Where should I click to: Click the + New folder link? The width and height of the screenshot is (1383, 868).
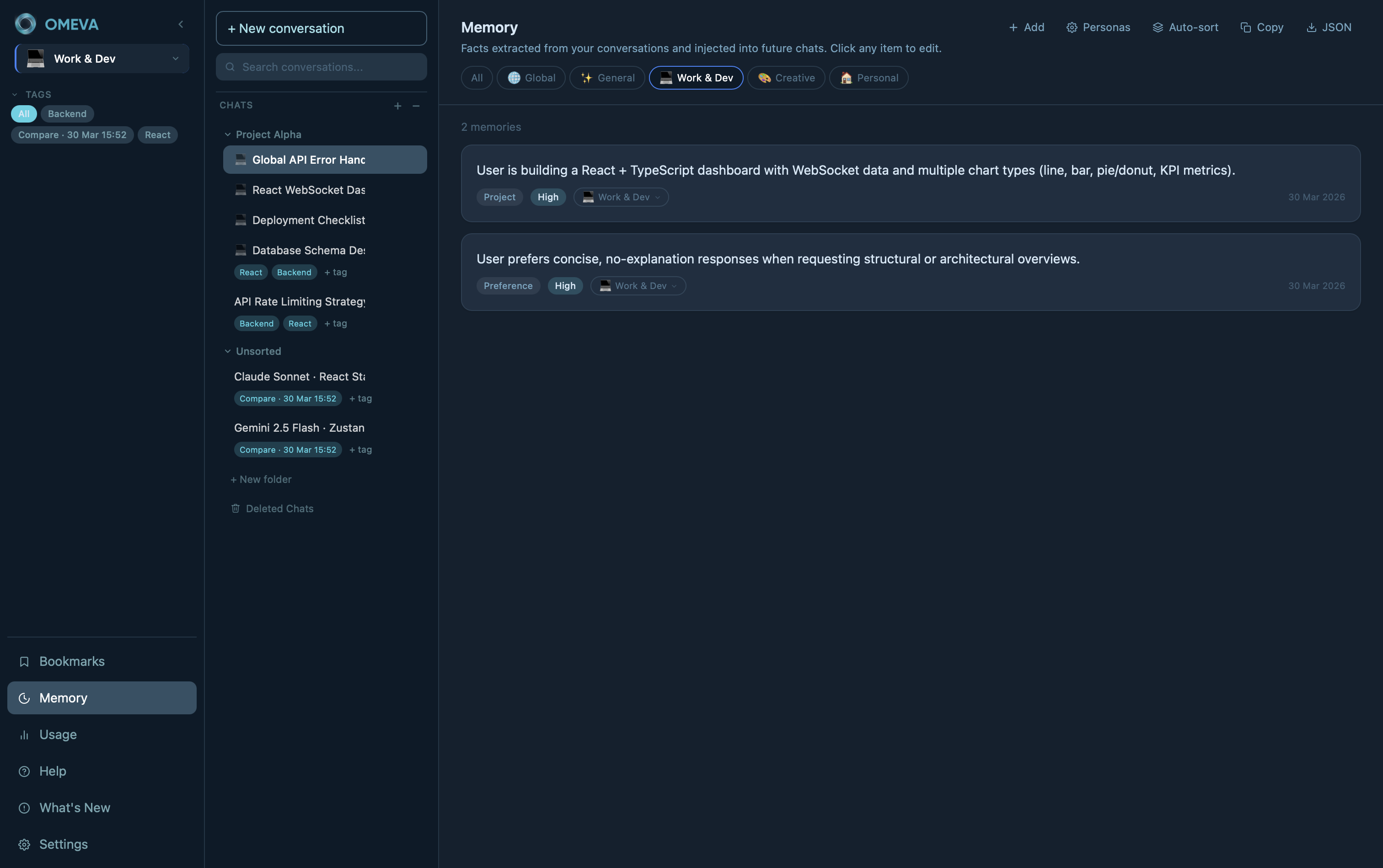(261, 479)
